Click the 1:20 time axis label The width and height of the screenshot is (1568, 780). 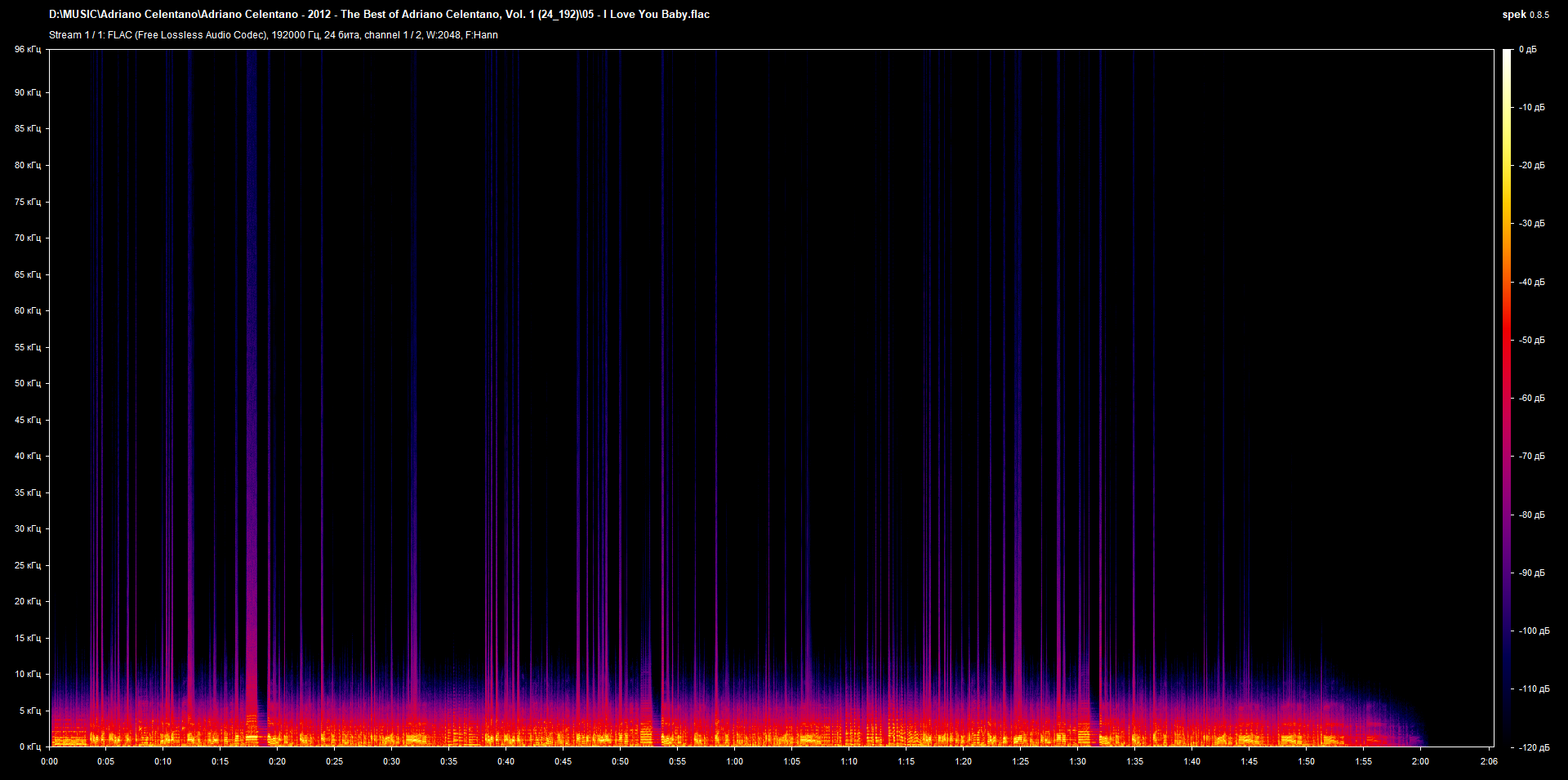[x=964, y=761]
